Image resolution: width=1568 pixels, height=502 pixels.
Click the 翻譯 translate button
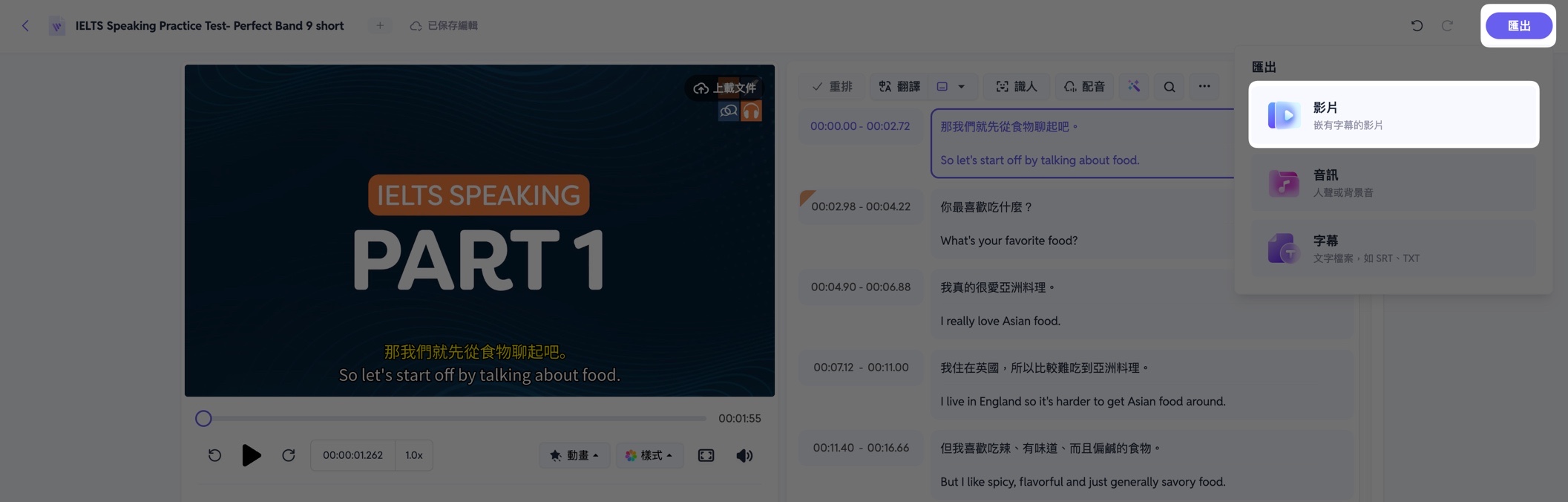tap(899, 87)
